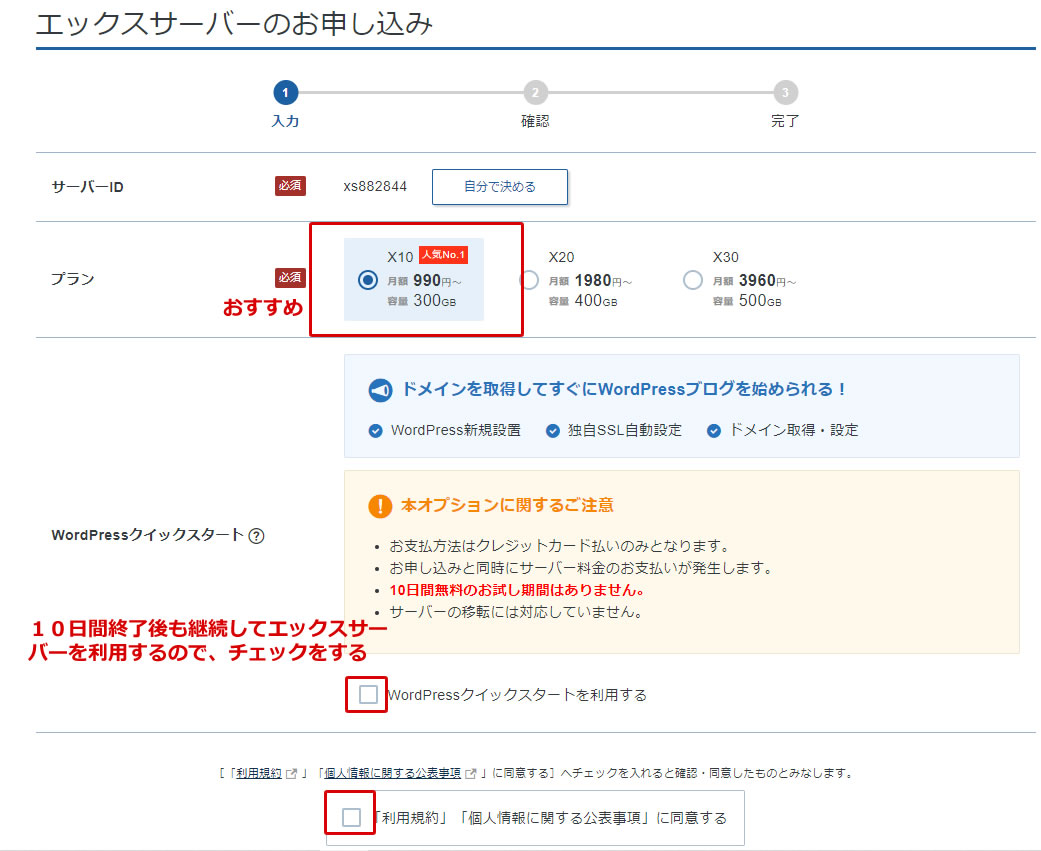The image size is (1041, 851).
Task: Click the X20 月額 1980円 price text
Action: (x=590, y=281)
